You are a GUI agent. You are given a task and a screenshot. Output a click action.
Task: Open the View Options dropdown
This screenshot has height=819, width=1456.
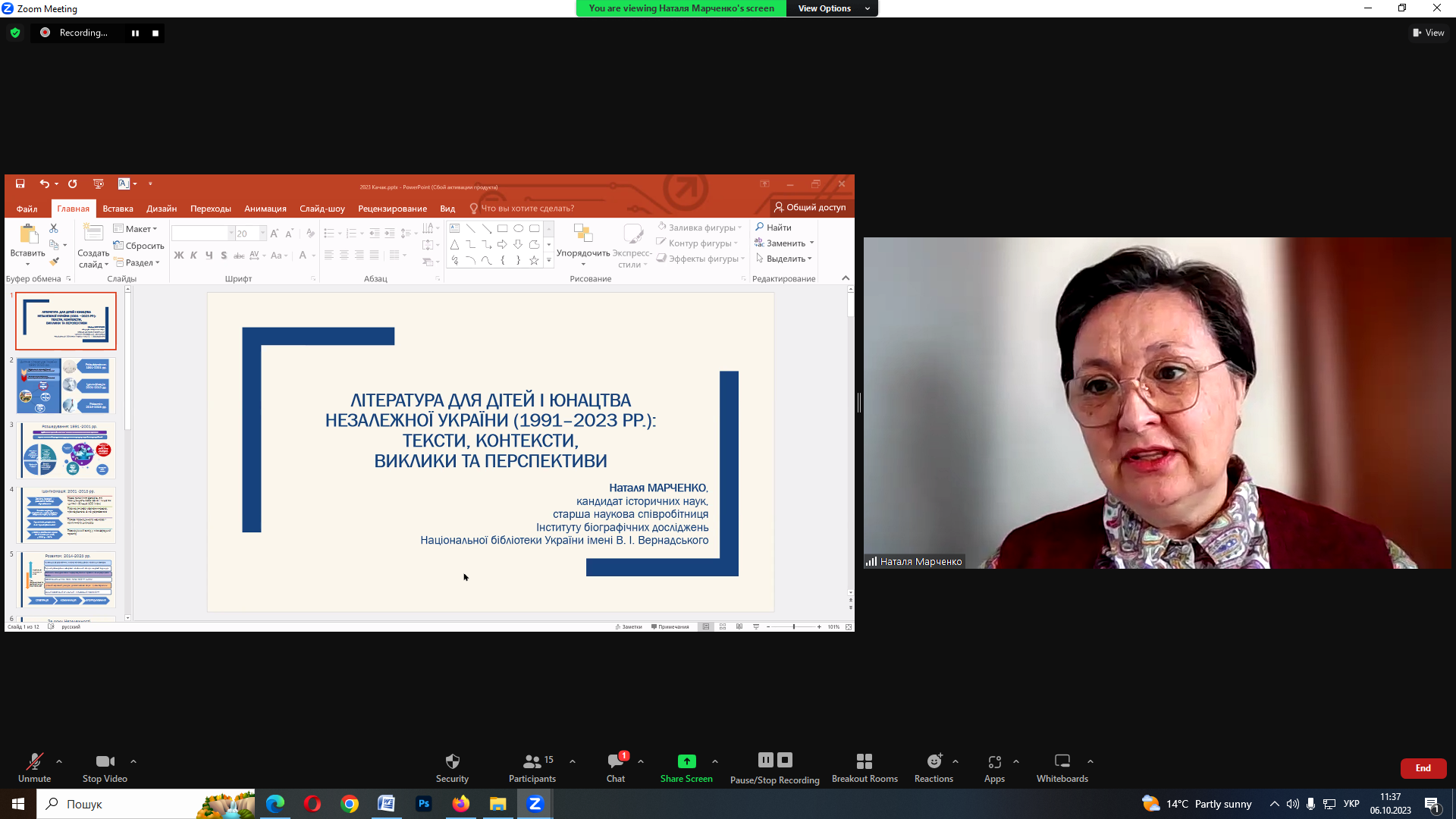coord(831,8)
